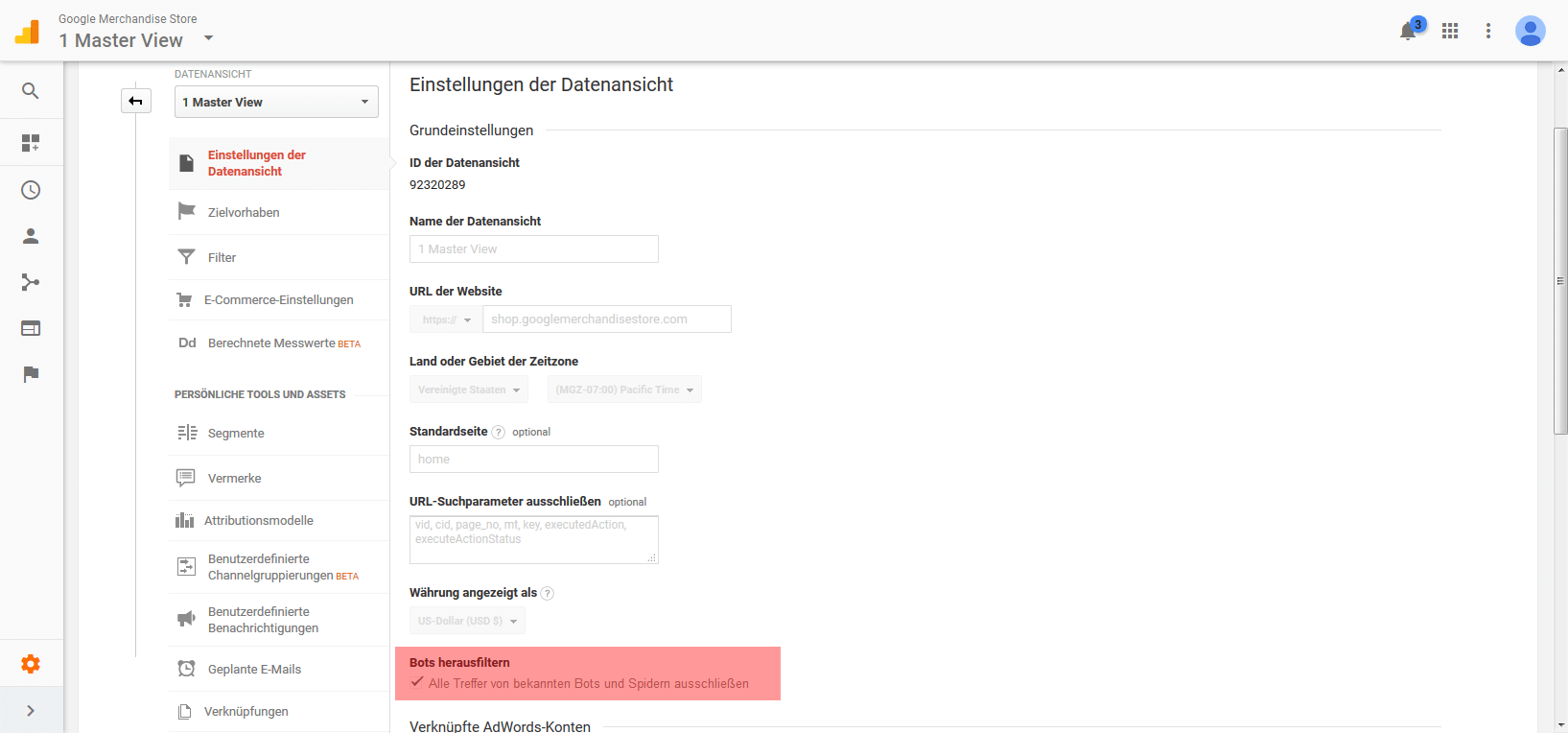This screenshot has width=1568, height=733.
Task: Open Behavior layout icon in left rail
Action: click(31, 328)
